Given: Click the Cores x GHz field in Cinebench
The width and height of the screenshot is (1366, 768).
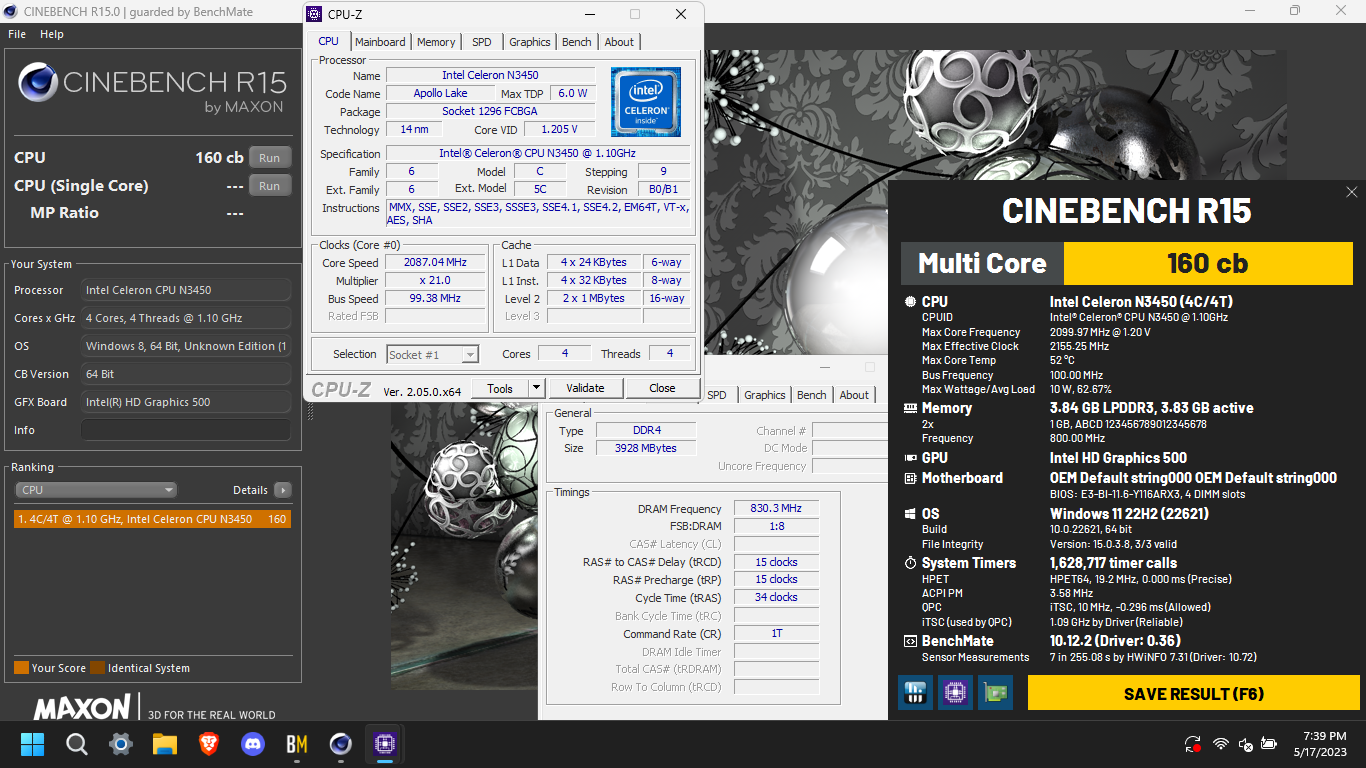Looking at the screenshot, I should (186, 318).
